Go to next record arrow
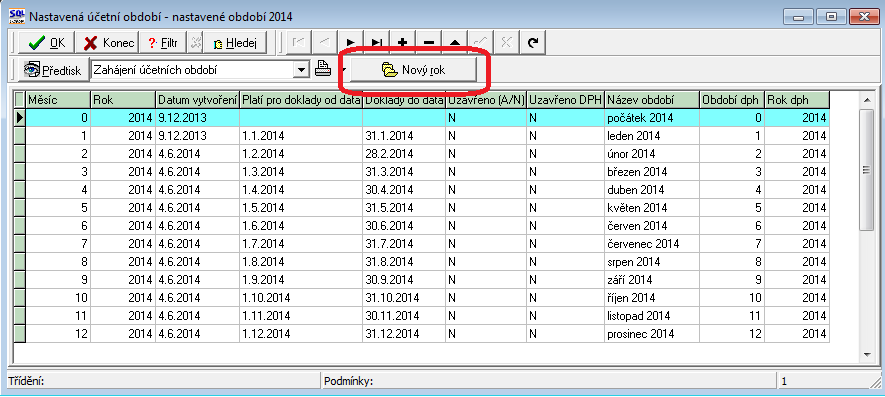The height and width of the screenshot is (397, 885). click(x=351, y=43)
